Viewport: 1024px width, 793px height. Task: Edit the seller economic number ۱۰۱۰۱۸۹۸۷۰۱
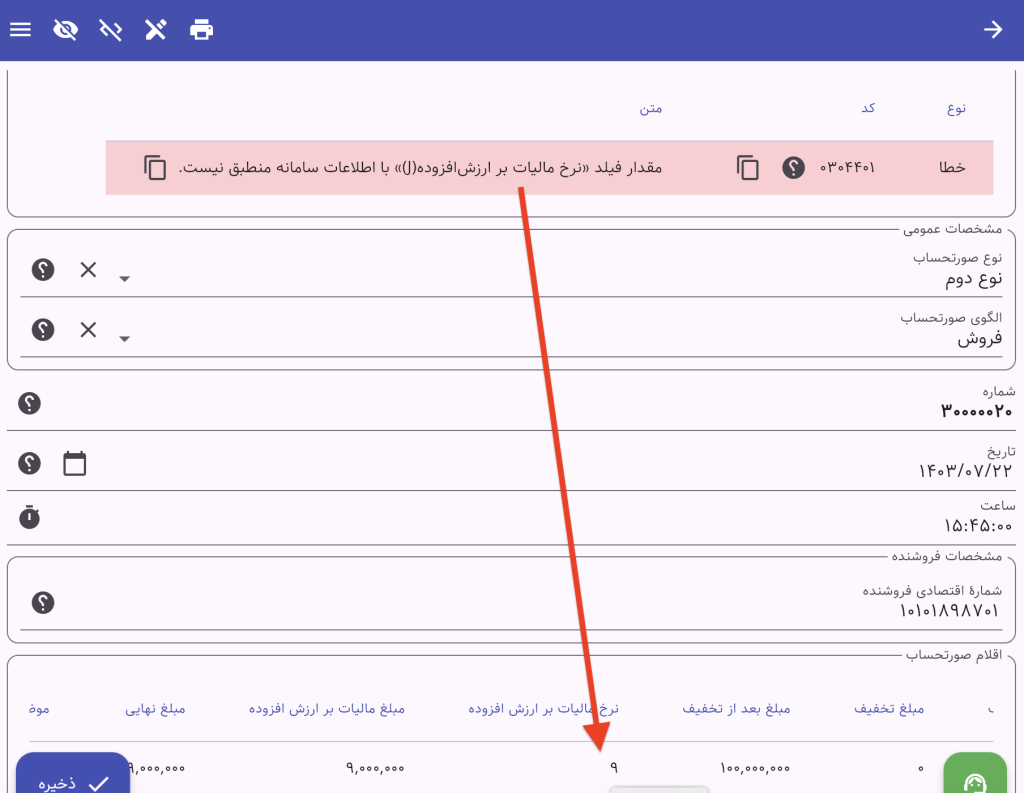point(949,611)
